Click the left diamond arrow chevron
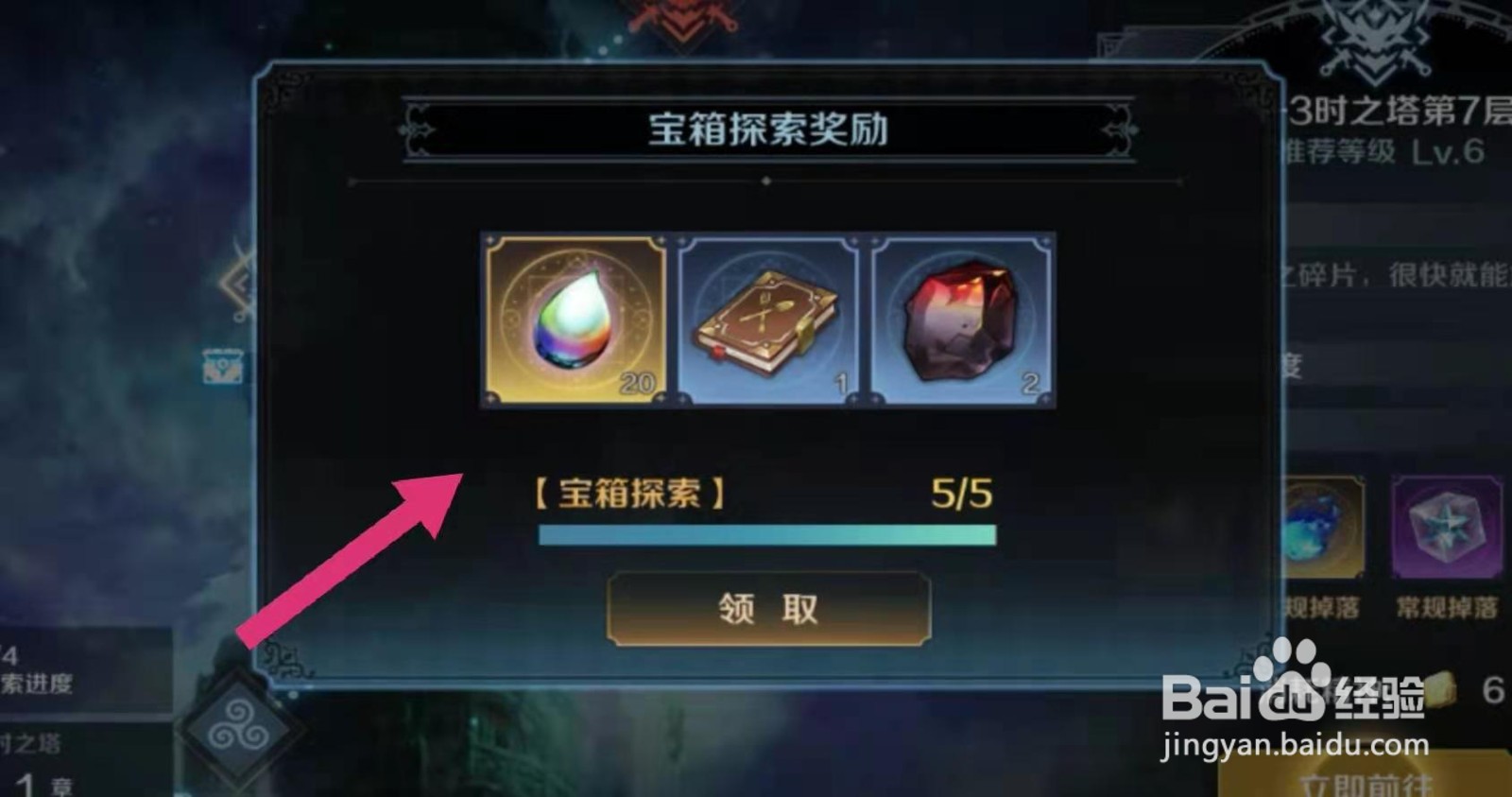Image resolution: width=1512 pixels, height=797 pixels. coord(236,281)
